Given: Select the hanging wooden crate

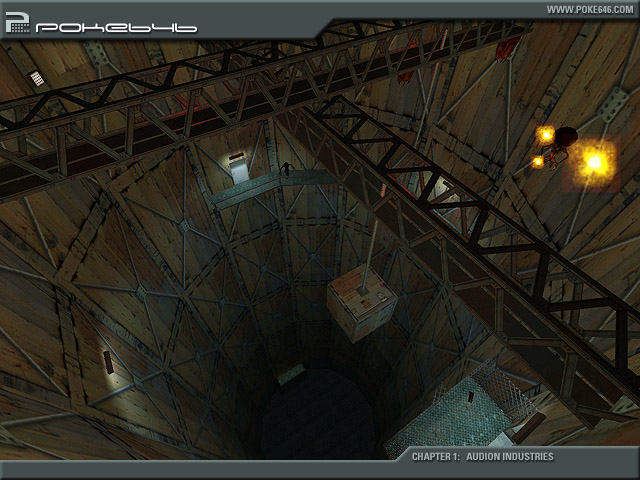Looking at the screenshot, I should pyautogui.click(x=362, y=302).
